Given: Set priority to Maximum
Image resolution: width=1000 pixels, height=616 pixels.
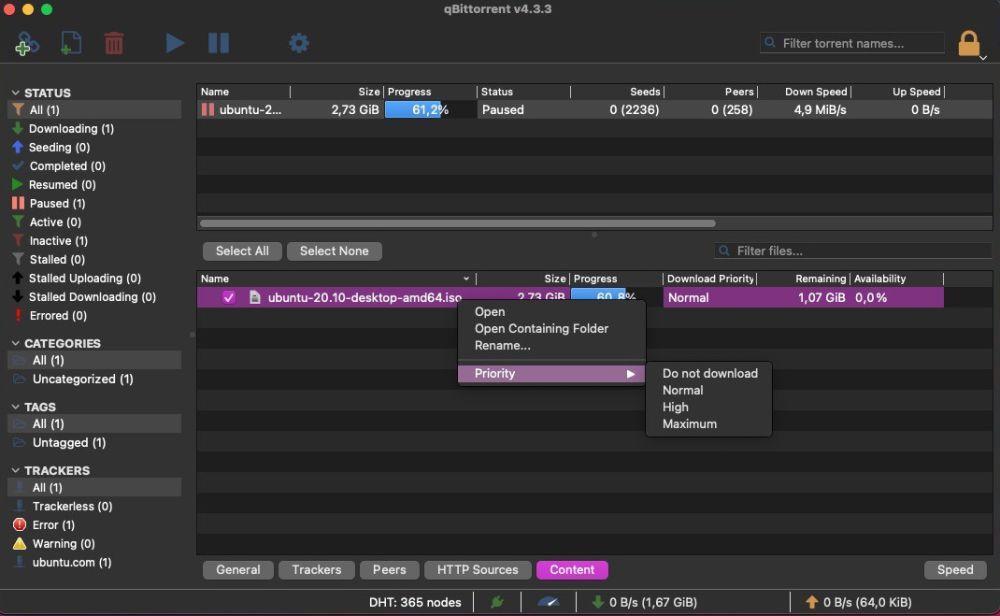Looking at the screenshot, I should [x=689, y=424].
